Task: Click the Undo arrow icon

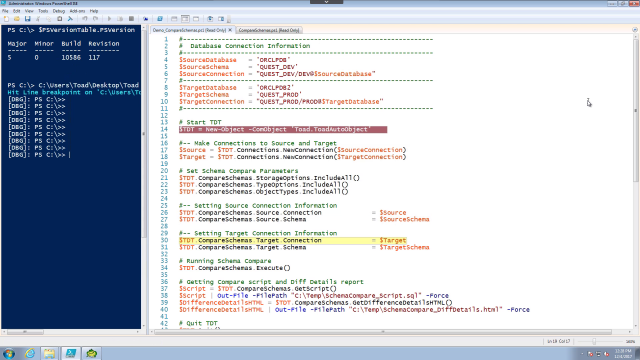Action: 84,19
